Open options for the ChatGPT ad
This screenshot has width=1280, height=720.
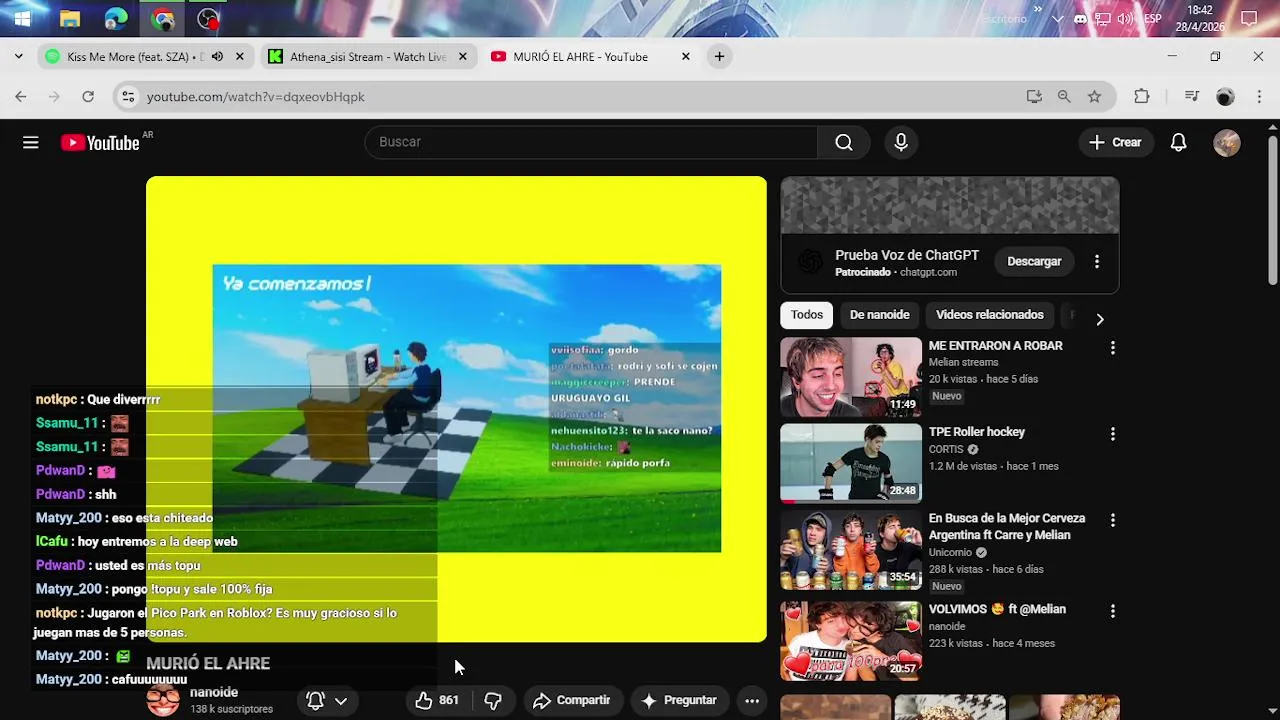coord(1097,261)
